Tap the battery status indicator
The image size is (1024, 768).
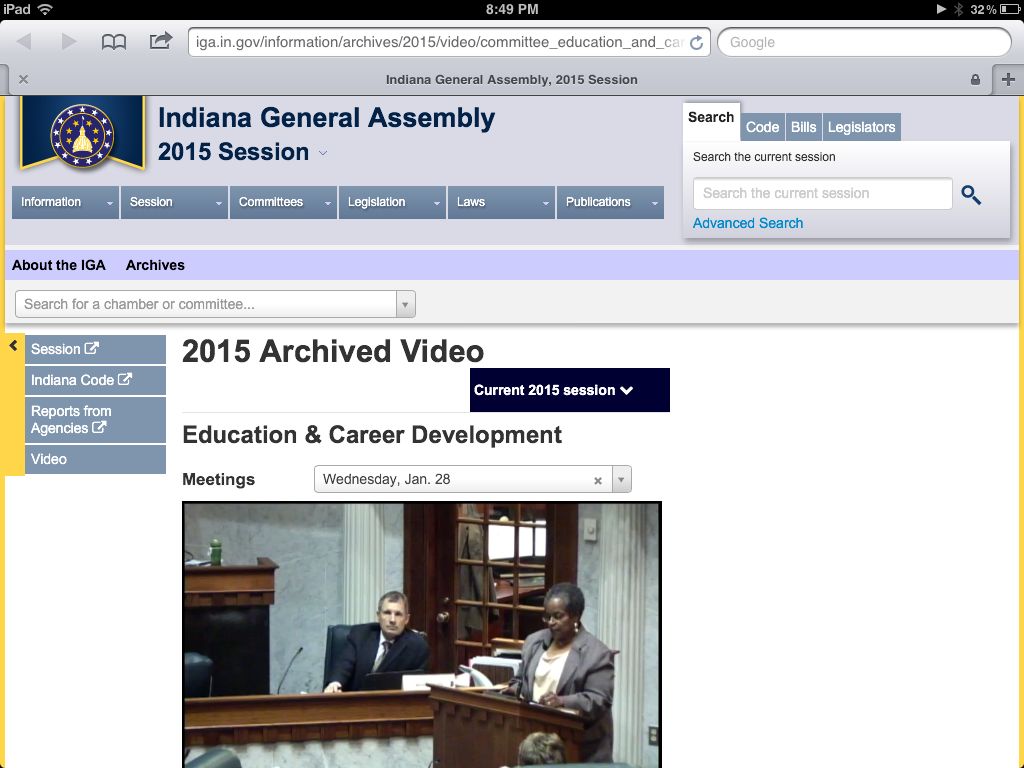(1010, 9)
